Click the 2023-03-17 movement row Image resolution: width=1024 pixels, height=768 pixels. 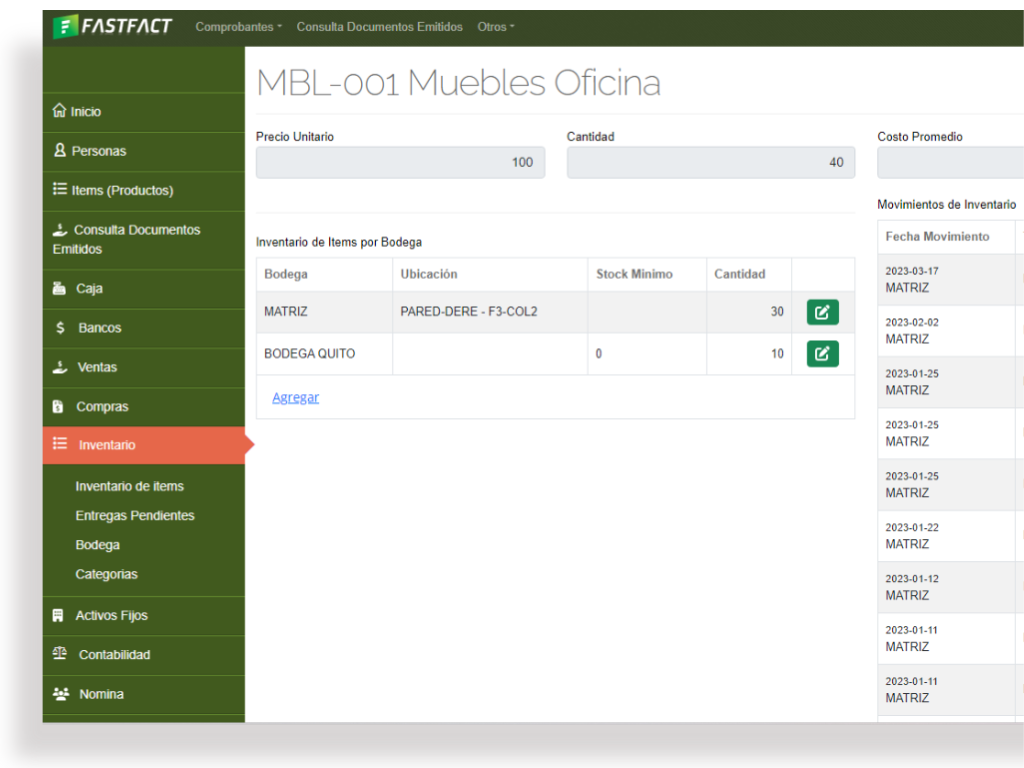(951, 280)
